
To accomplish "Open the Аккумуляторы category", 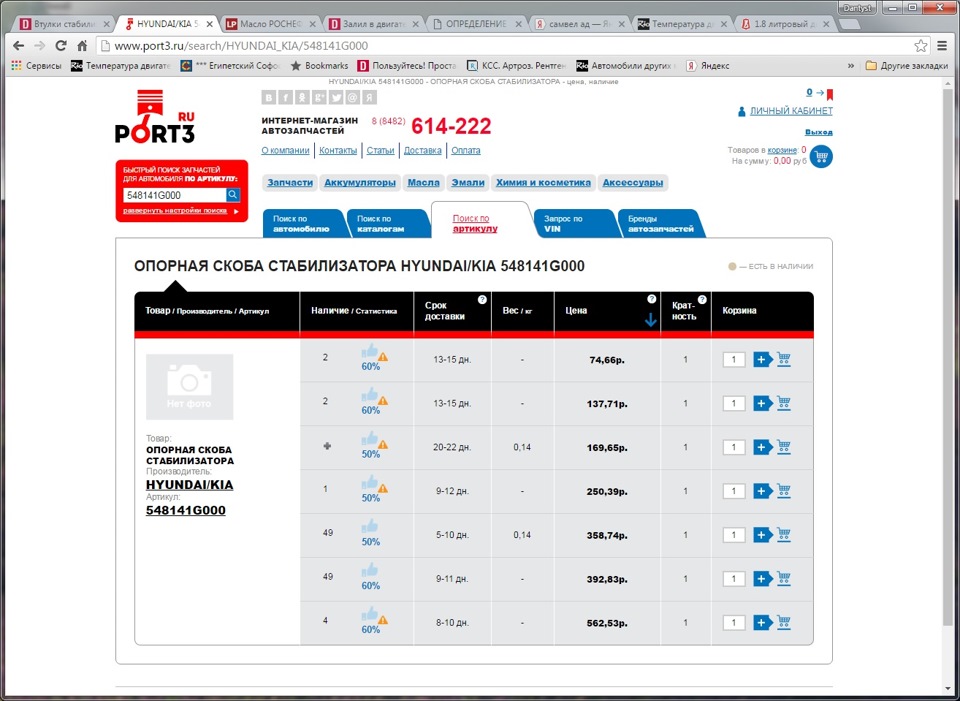I will [360, 183].
